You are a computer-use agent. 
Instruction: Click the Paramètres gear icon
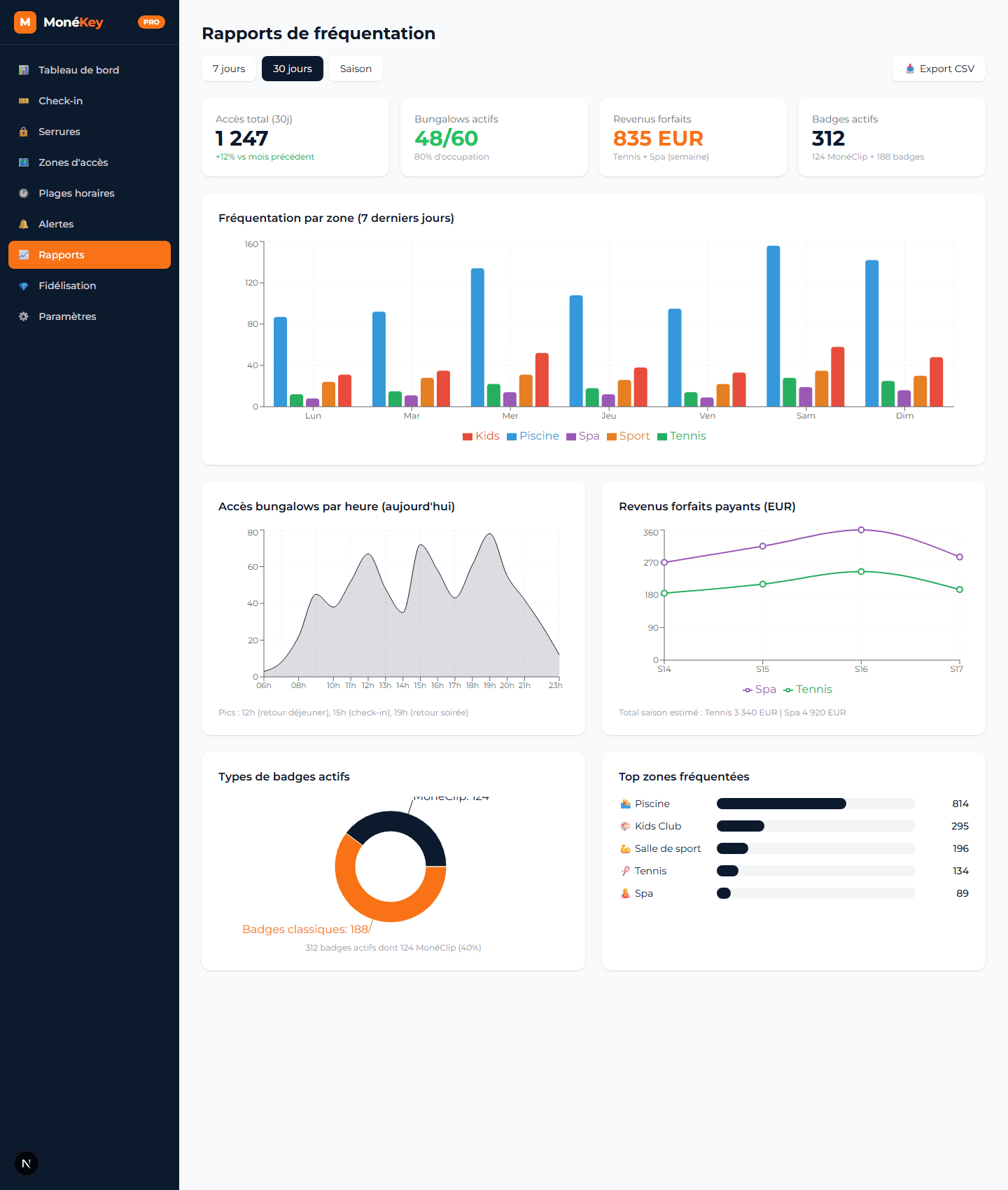[24, 316]
